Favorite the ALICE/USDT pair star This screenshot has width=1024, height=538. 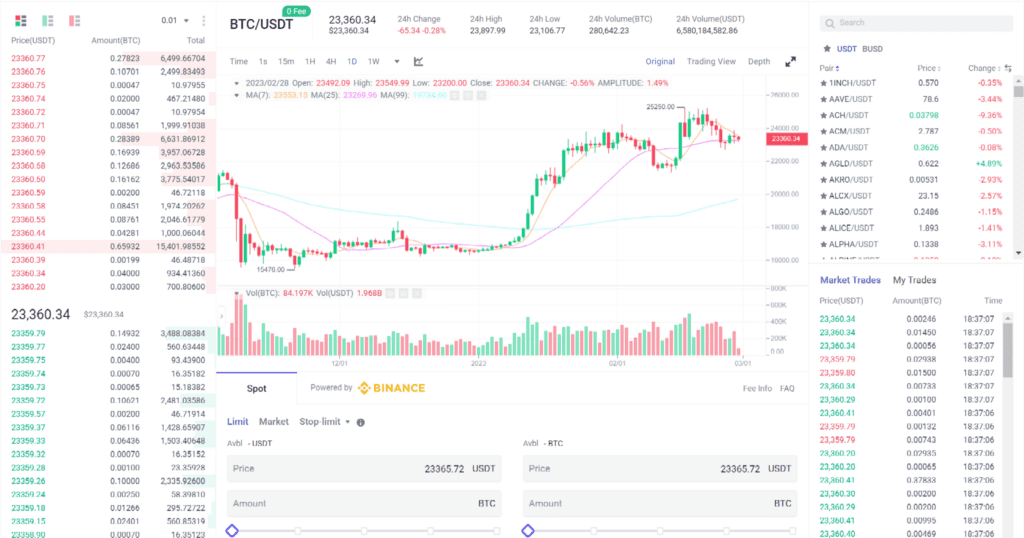coord(824,228)
